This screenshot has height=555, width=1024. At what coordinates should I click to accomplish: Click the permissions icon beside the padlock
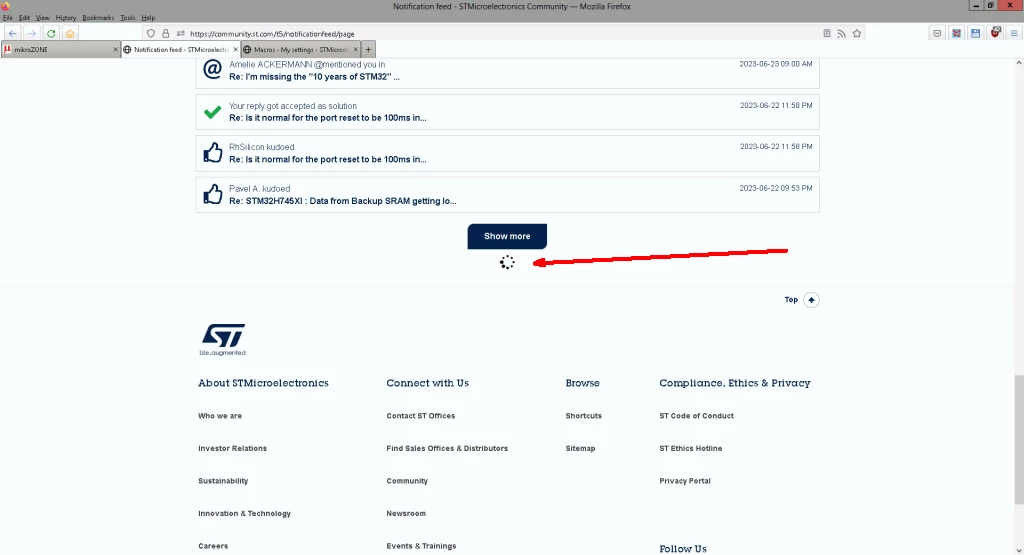(180, 33)
